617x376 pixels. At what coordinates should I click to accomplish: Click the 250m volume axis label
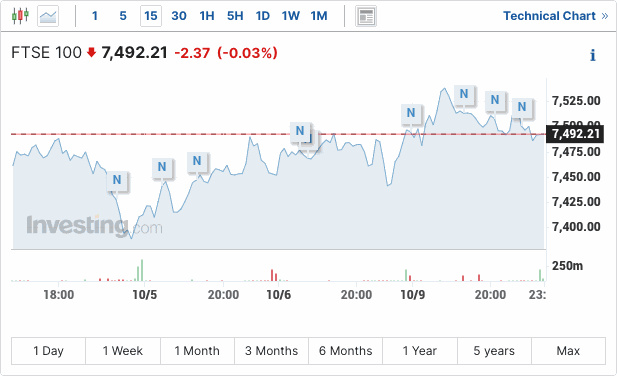coord(567,266)
